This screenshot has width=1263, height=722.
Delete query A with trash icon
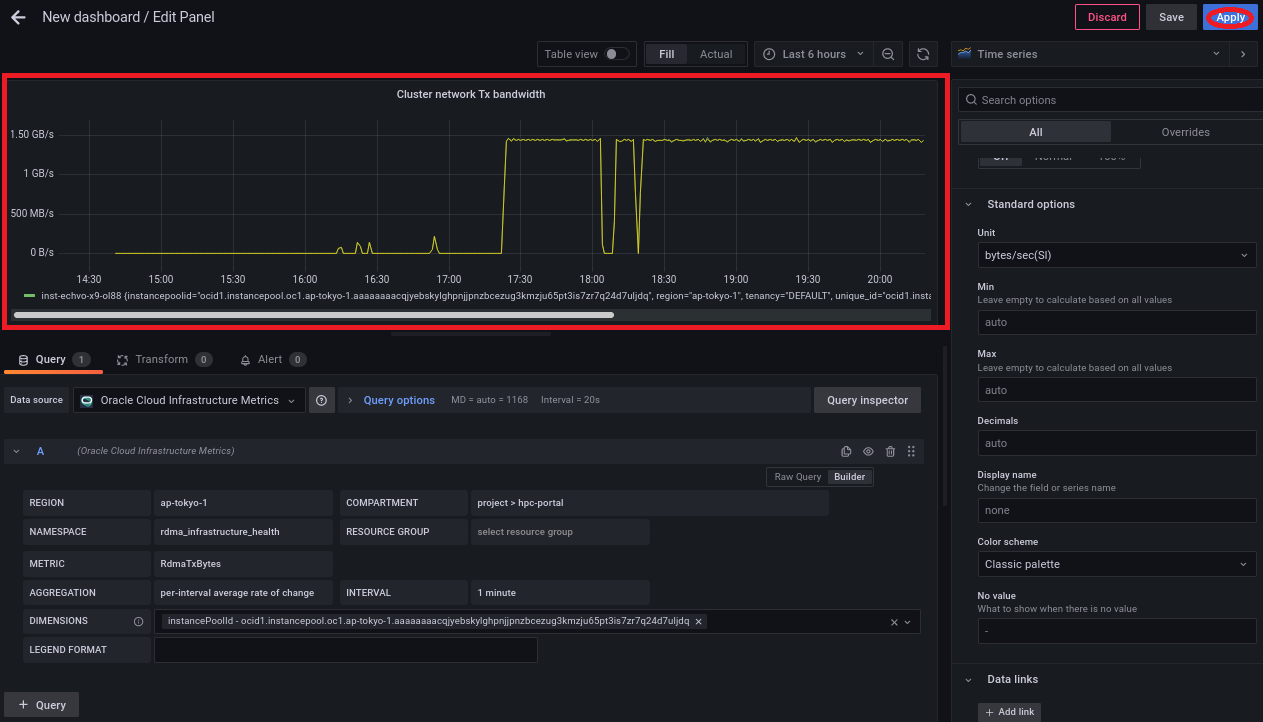coord(890,451)
